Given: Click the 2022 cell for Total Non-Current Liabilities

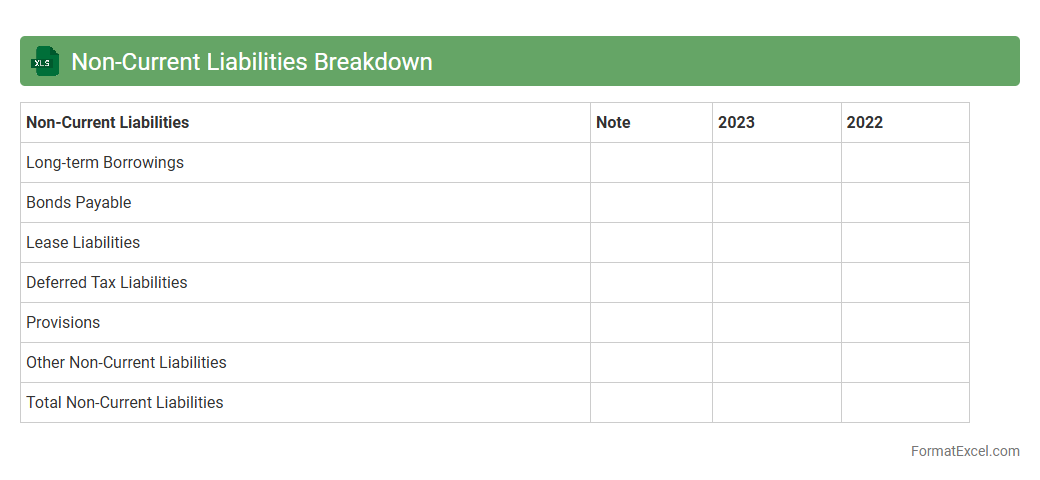Looking at the screenshot, I should [904, 403].
